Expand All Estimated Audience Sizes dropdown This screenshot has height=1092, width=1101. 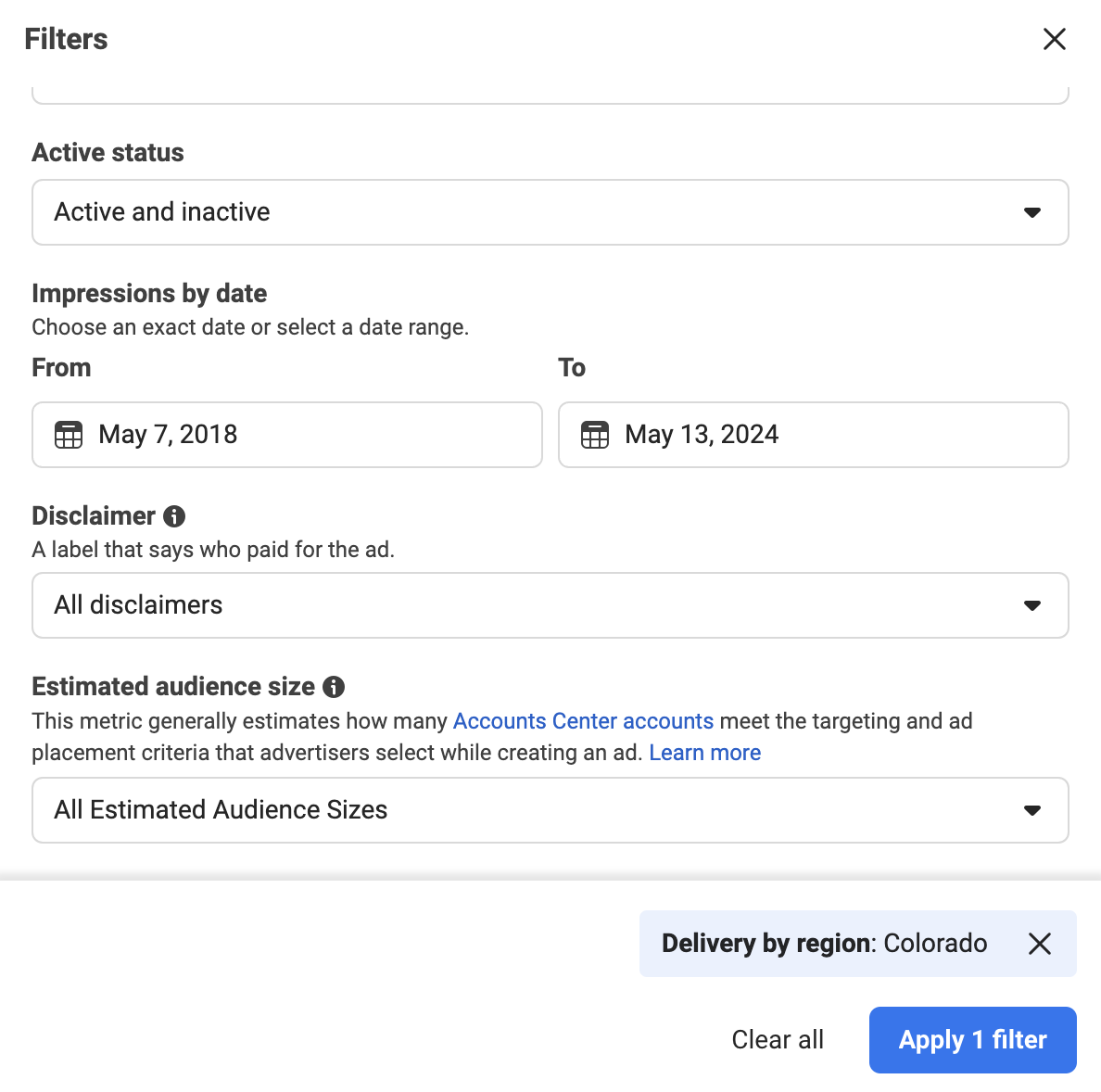(x=550, y=810)
